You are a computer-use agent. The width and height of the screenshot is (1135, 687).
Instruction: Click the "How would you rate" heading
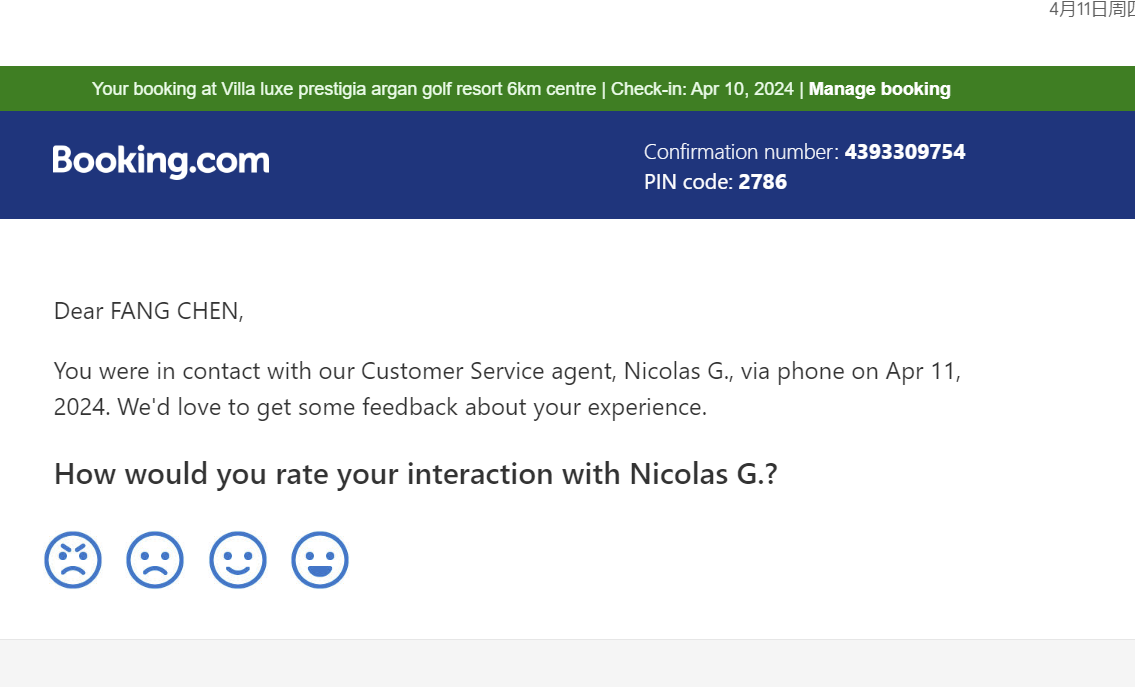pos(415,473)
